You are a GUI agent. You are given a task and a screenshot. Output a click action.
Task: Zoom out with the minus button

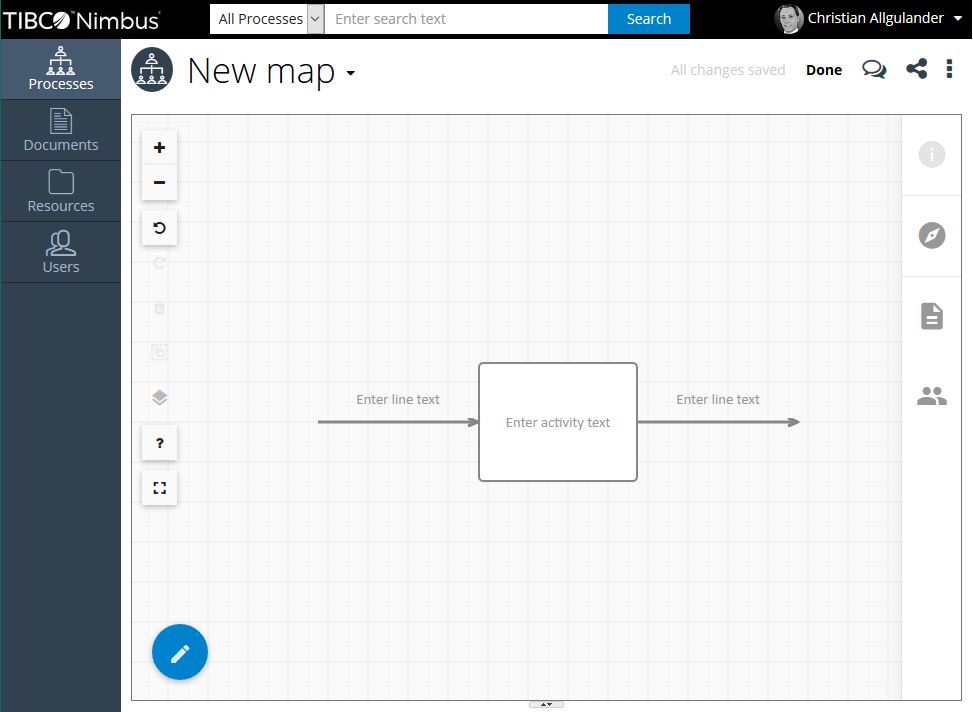tap(159, 183)
